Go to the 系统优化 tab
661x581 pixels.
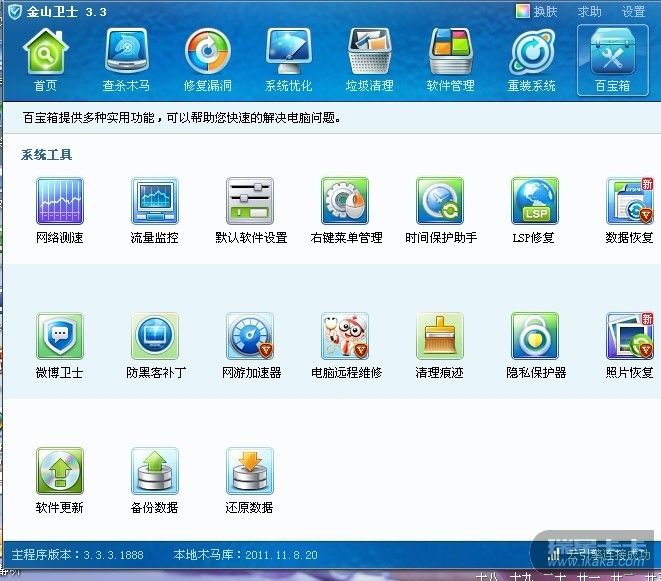288,60
